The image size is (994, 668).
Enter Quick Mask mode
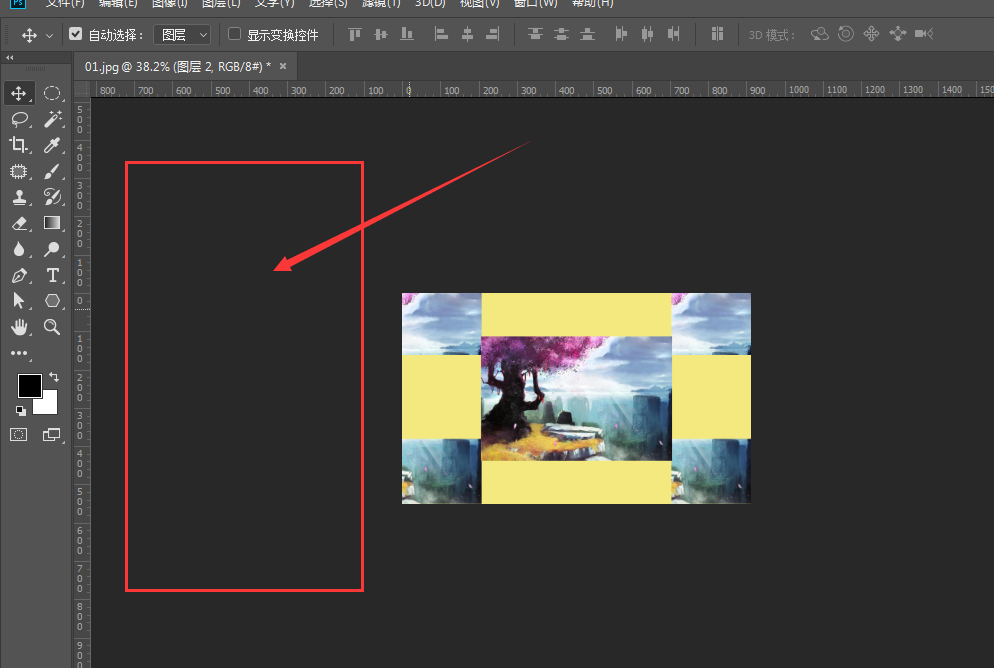(18, 434)
